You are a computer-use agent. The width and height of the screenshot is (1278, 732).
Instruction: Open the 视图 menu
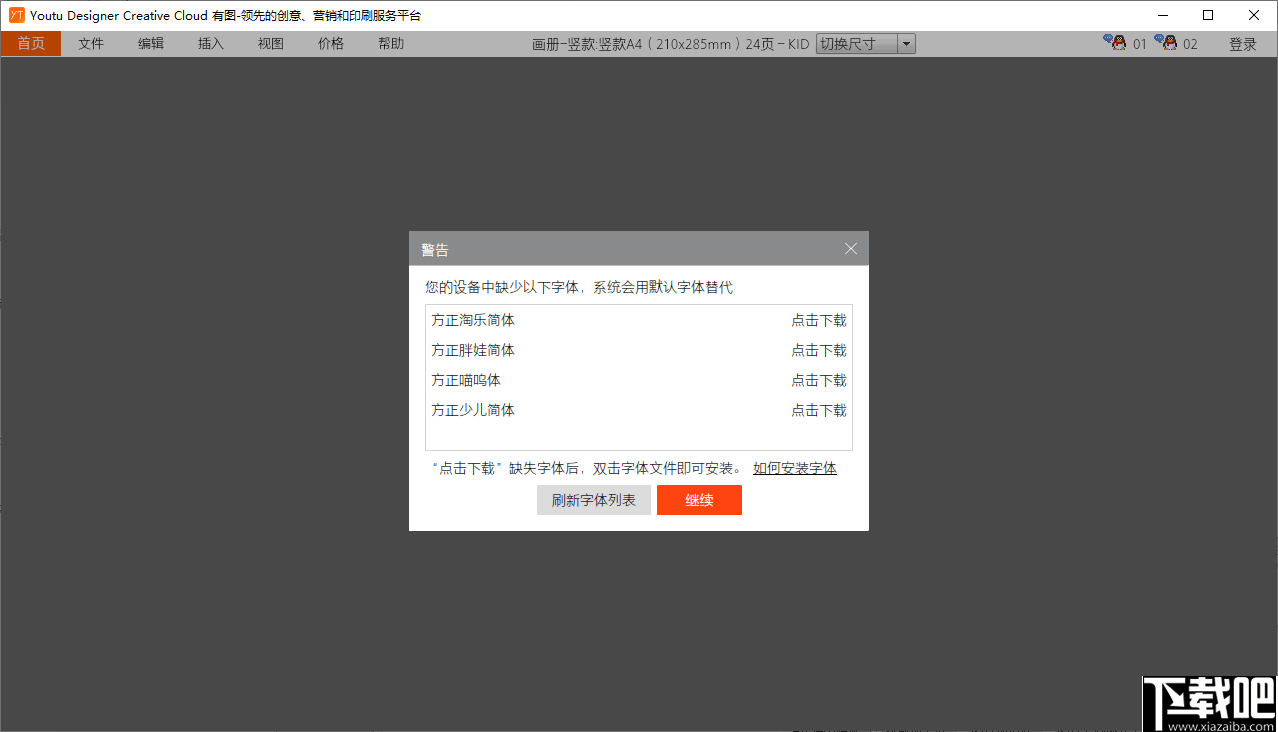[270, 43]
